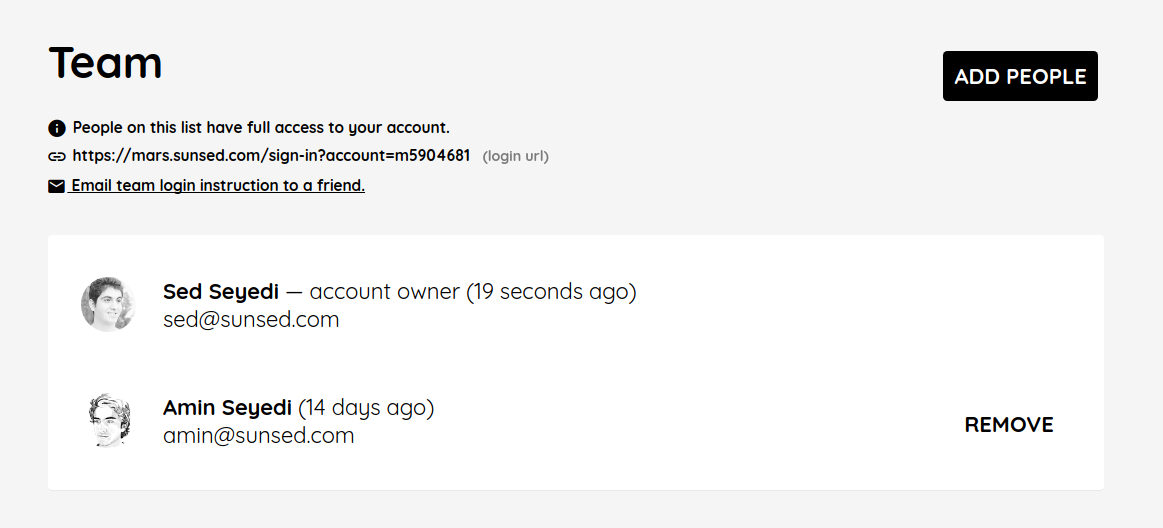This screenshot has height=528, width=1163.
Task: Click the ADD PEOPLE button
Action: tap(1020, 76)
